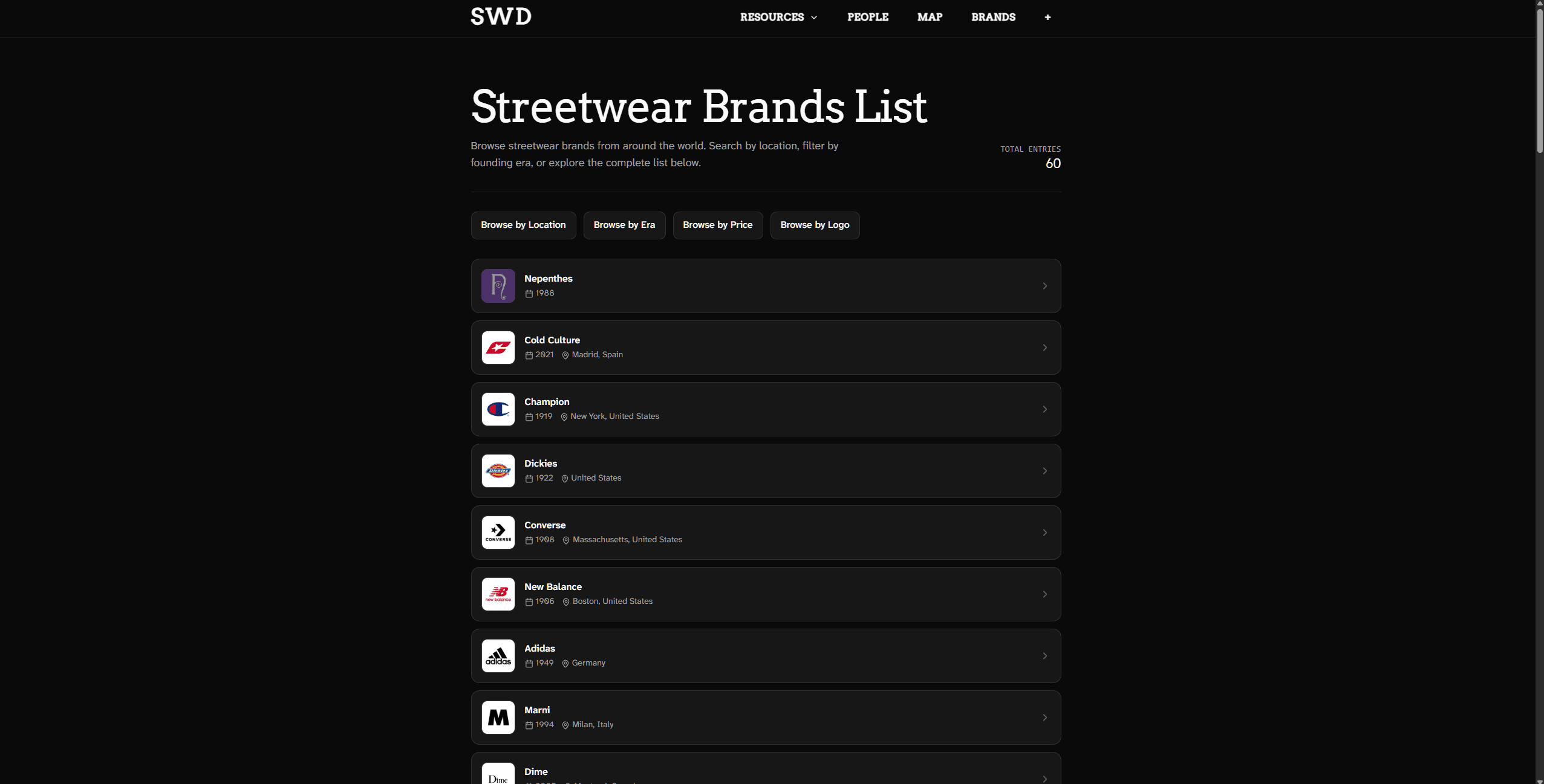Expand the Nepenthes entry with its chevron

1044,285
